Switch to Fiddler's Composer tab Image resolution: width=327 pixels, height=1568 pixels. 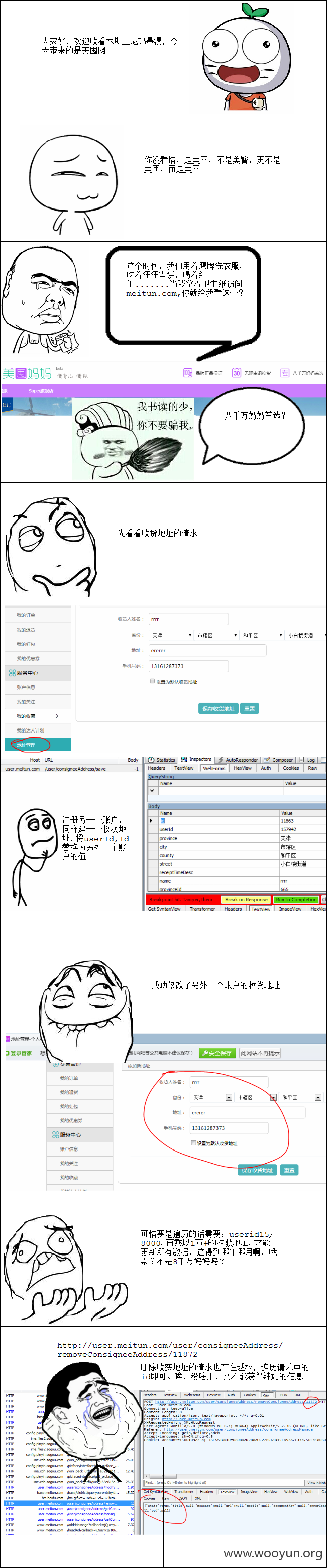coord(278,760)
